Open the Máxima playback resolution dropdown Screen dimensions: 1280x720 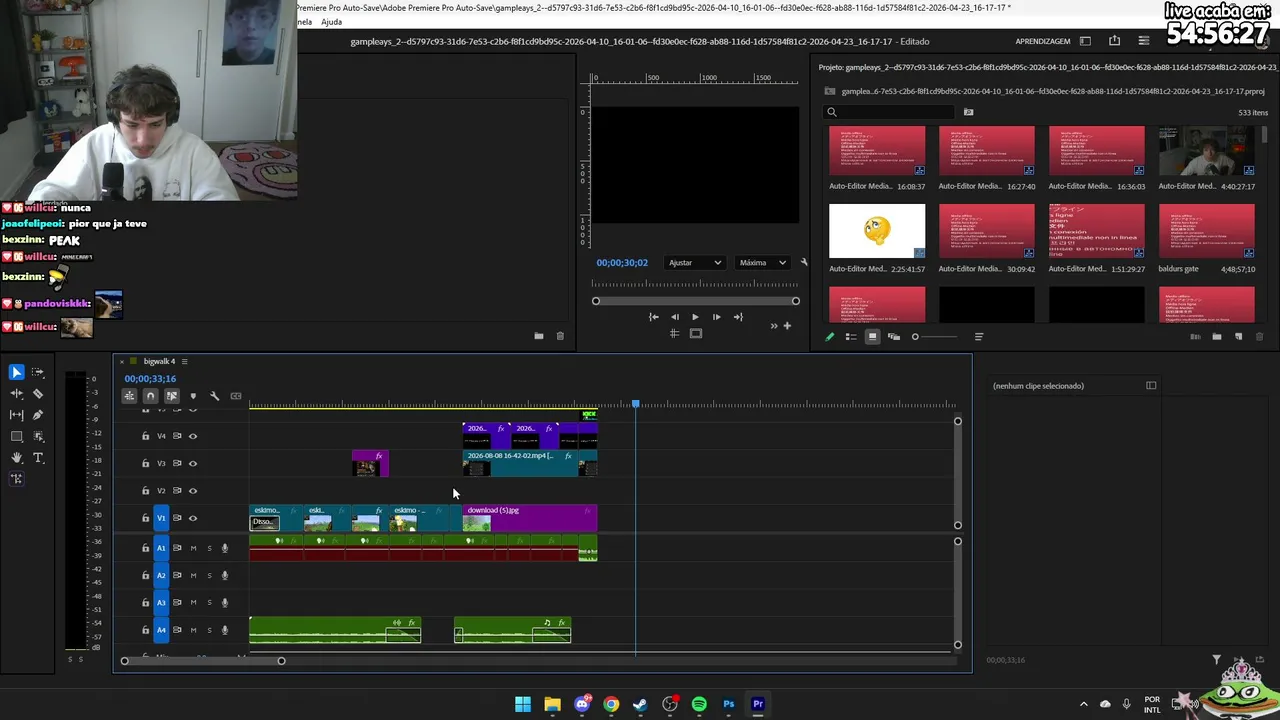762,263
